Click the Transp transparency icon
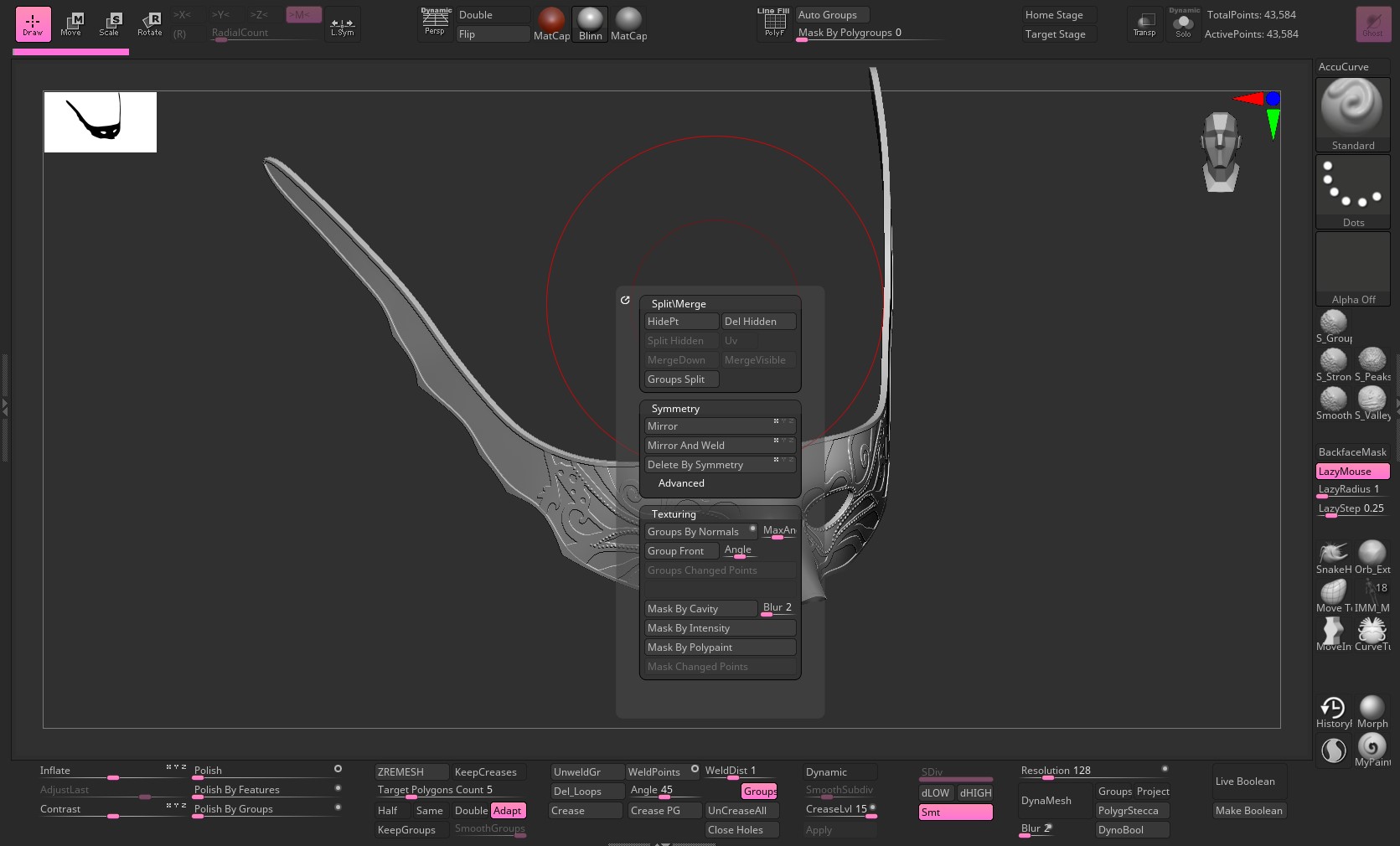 click(1144, 23)
